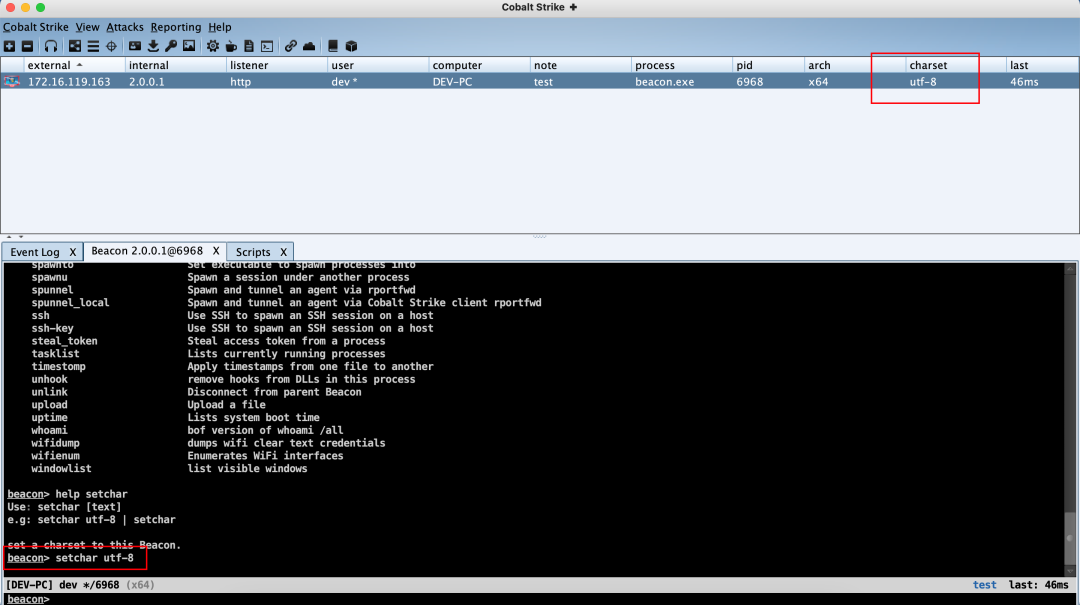
Task: Click the session icon beside 172.16.119.163
Action: point(12,81)
